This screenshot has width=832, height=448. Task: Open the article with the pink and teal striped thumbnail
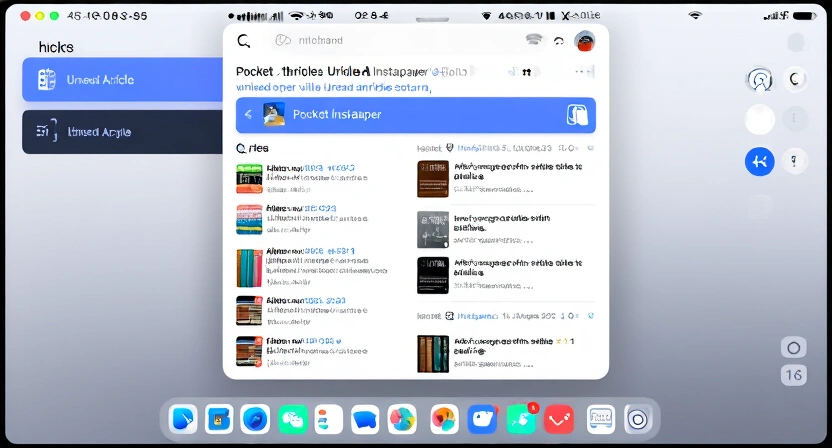(302, 219)
